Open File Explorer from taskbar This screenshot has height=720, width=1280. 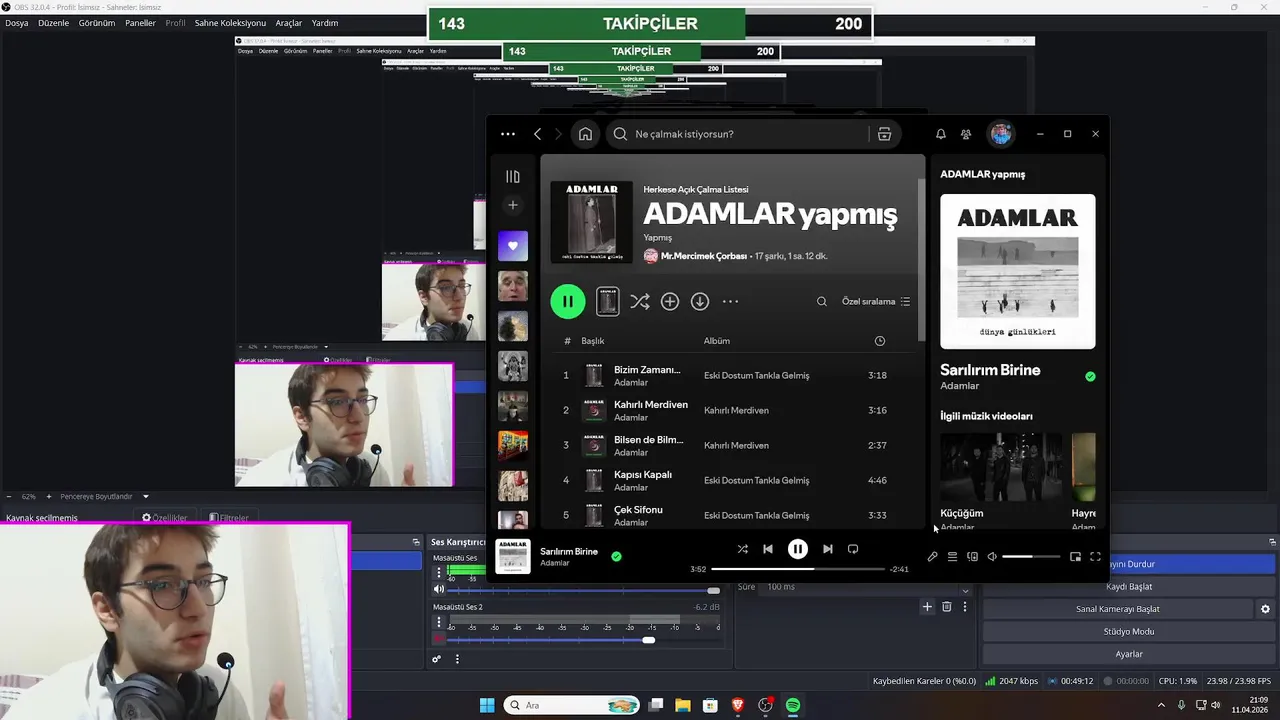[682, 705]
